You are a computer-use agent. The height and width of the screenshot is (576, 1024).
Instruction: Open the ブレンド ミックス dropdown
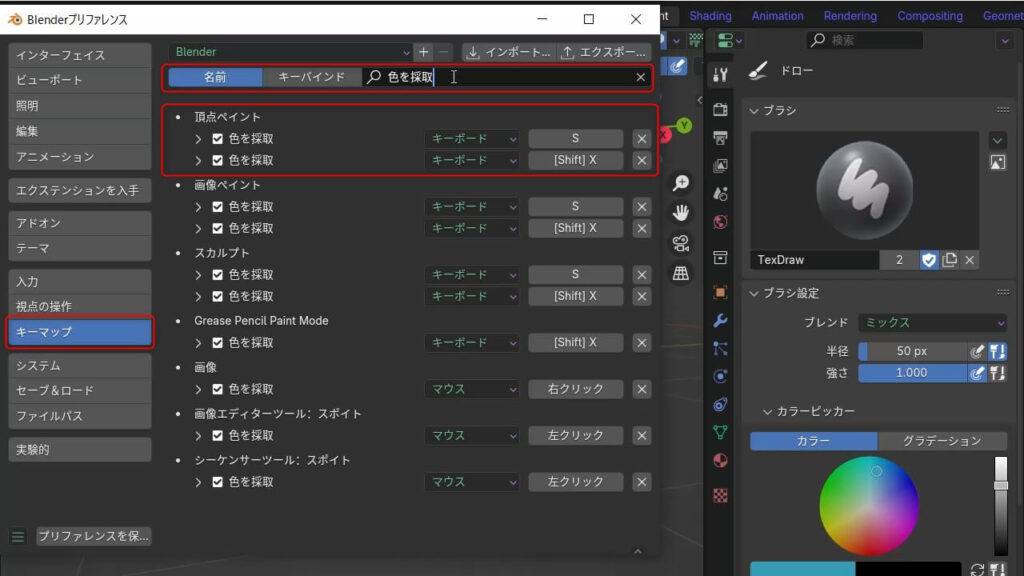click(932, 323)
